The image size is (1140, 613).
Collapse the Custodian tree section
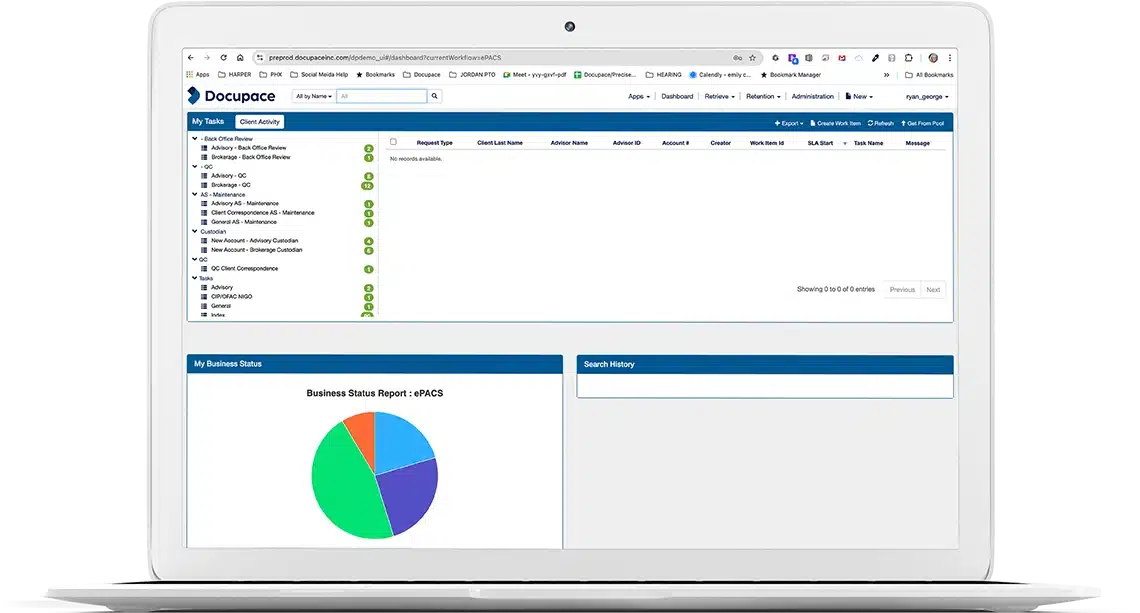[x=194, y=231]
